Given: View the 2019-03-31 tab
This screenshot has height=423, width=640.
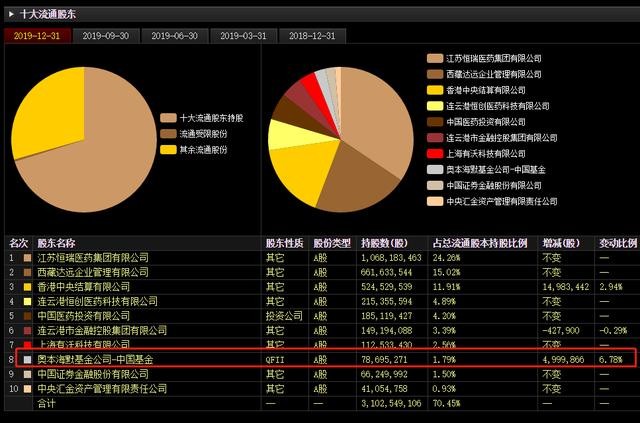Looking at the screenshot, I should point(243,36).
